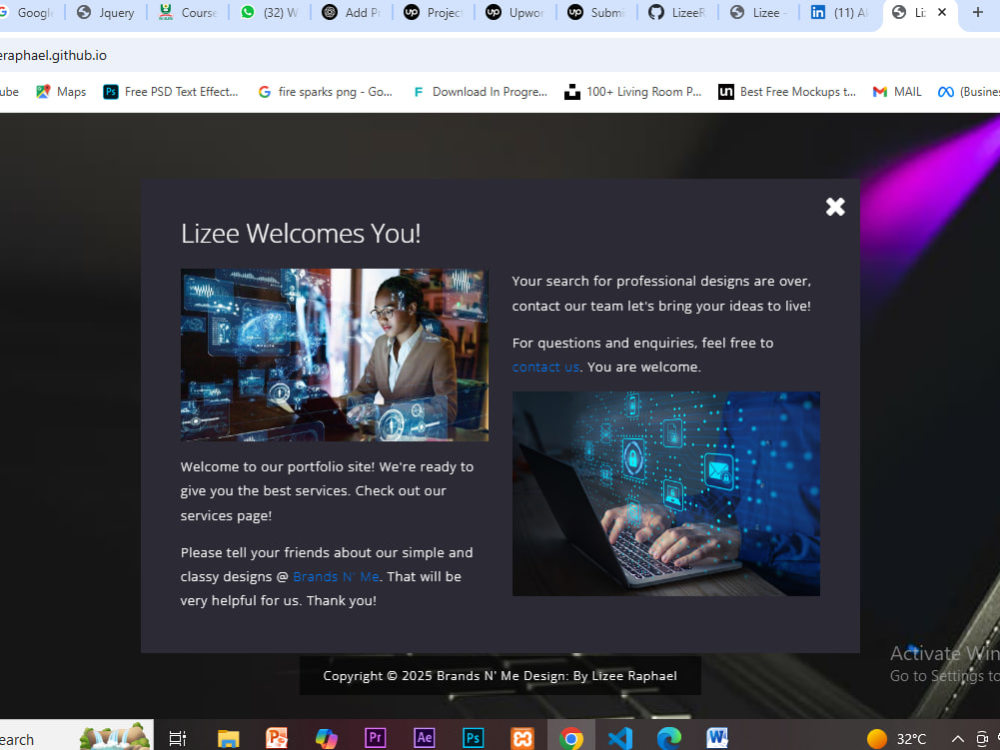Switch to the Upwor tab
1000x750 pixels.
(x=514, y=13)
